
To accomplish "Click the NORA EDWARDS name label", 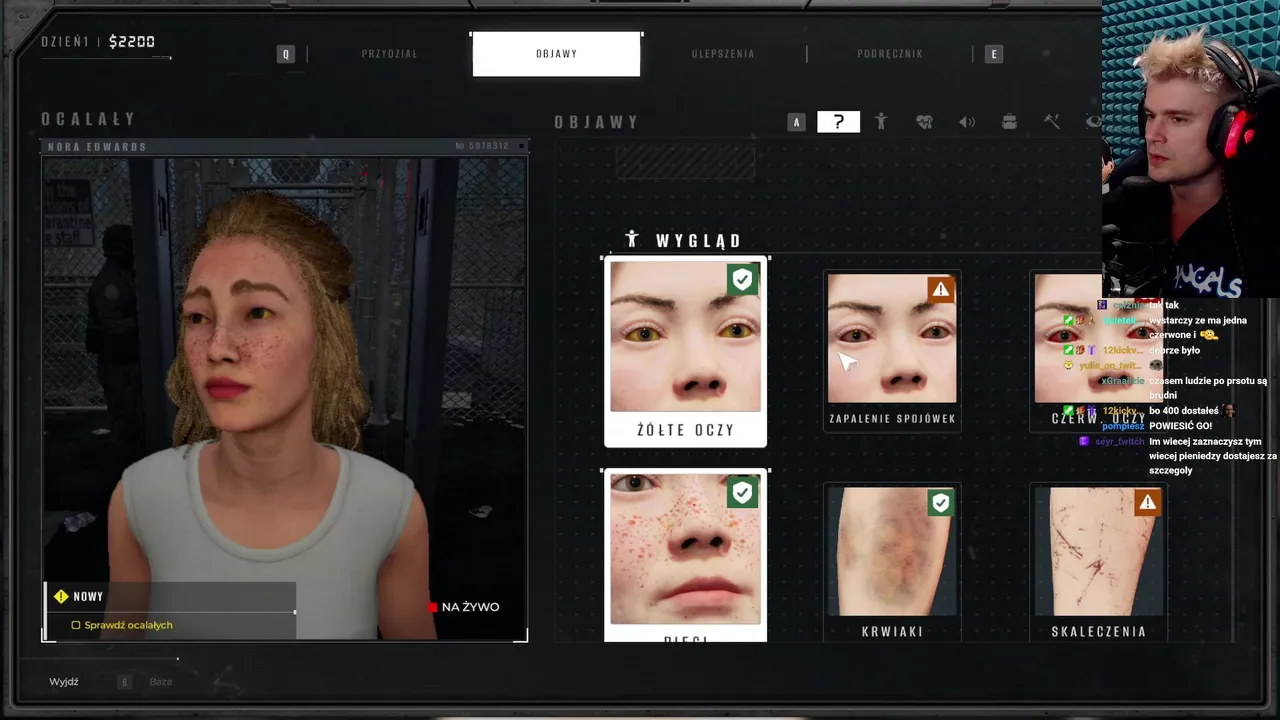I will (97, 147).
